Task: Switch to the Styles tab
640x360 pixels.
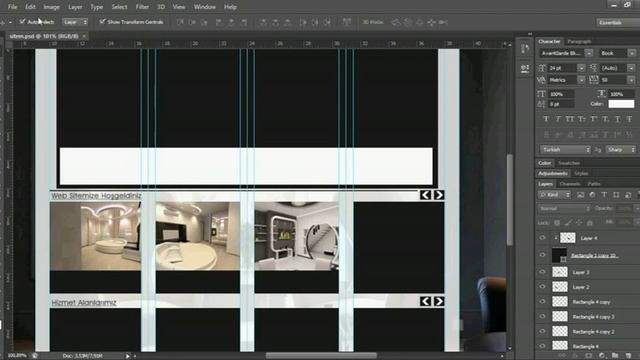Action: click(581, 173)
